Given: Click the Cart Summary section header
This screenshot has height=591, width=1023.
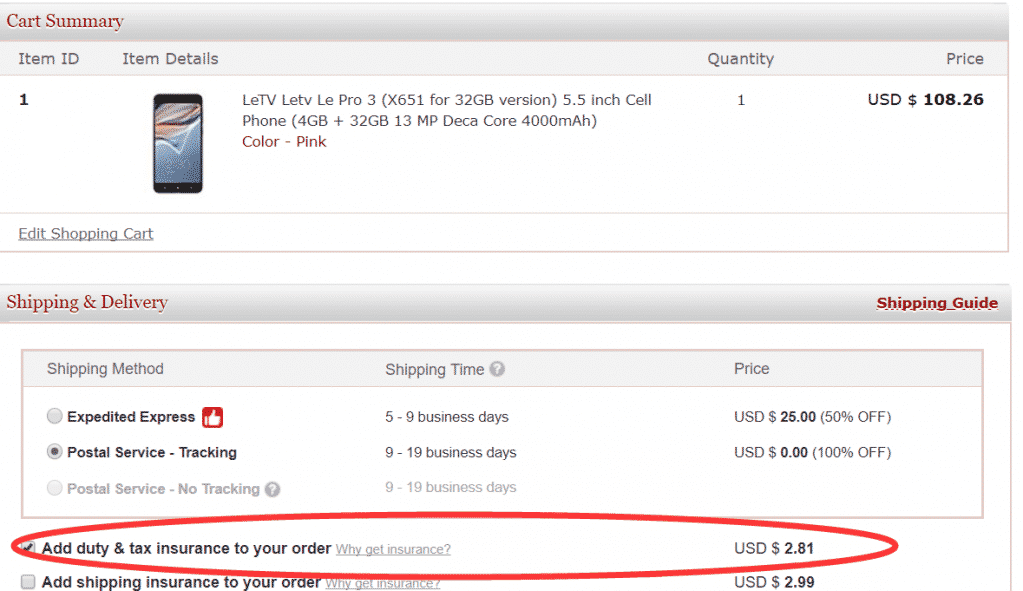Looking at the screenshot, I should tap(65, 21).
